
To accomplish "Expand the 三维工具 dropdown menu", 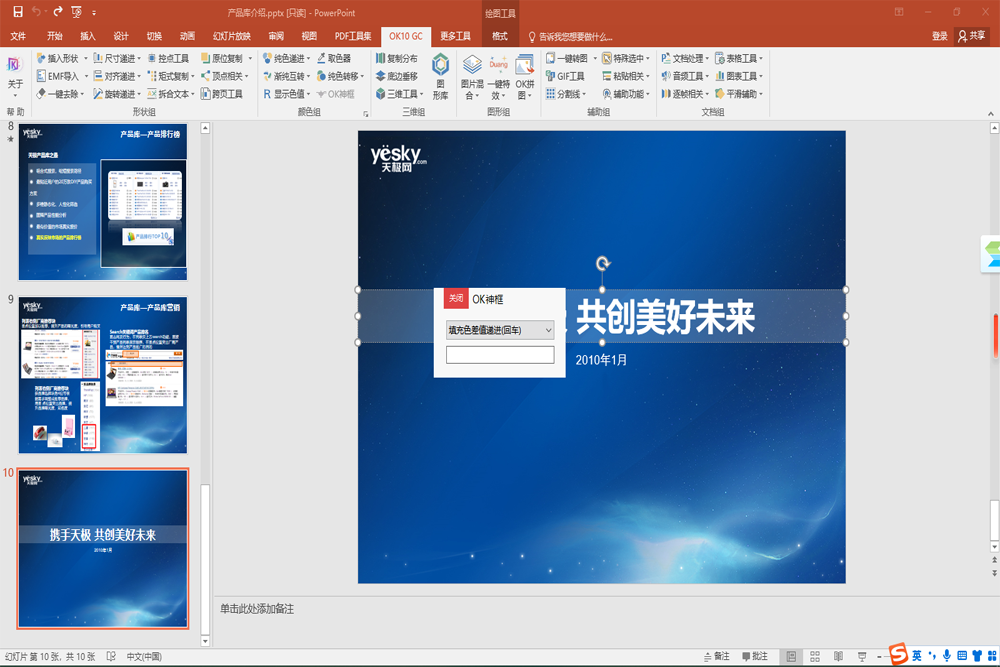I will coord(399,94).
